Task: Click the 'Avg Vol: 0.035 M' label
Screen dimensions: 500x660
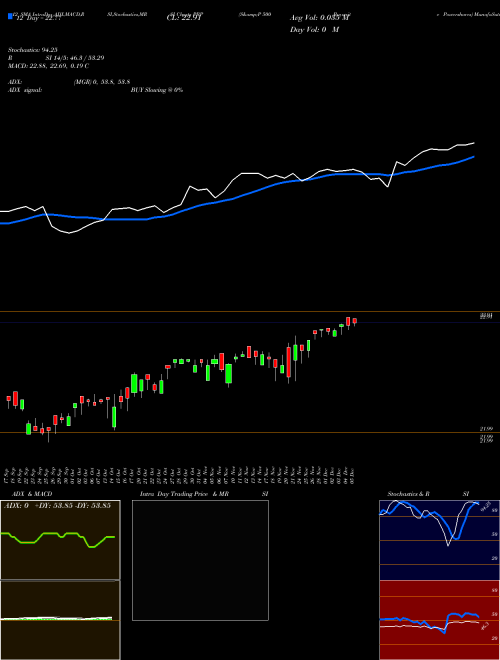Action: [x=320, y=18]
